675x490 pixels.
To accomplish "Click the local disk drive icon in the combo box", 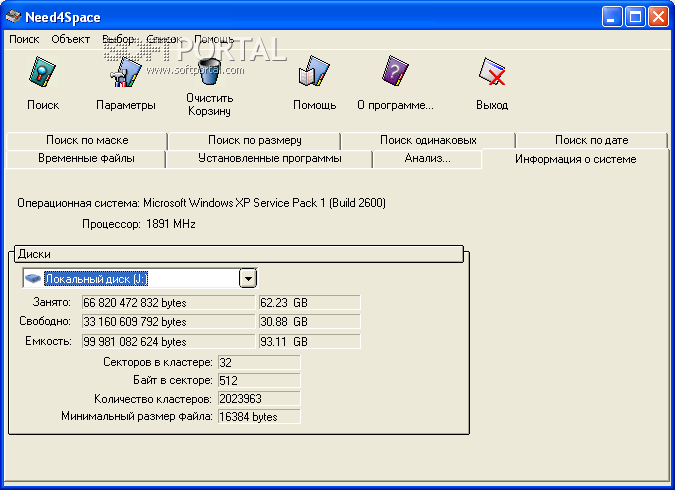I will point(33,279).
